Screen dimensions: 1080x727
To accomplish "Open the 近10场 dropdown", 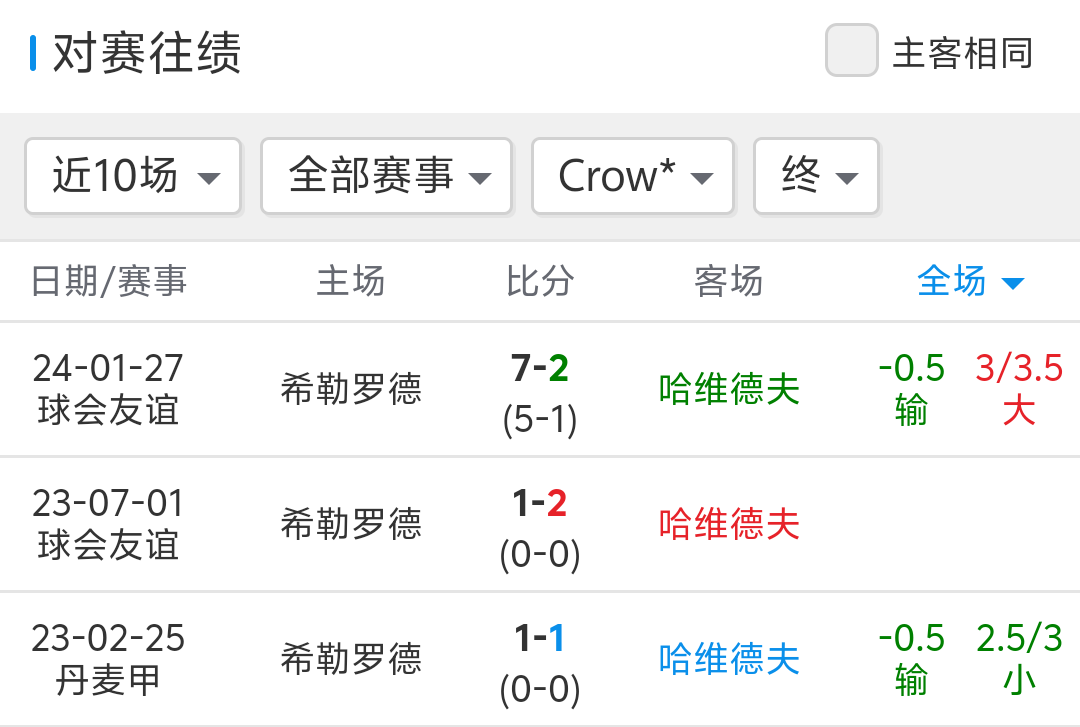I will (133, 176).
